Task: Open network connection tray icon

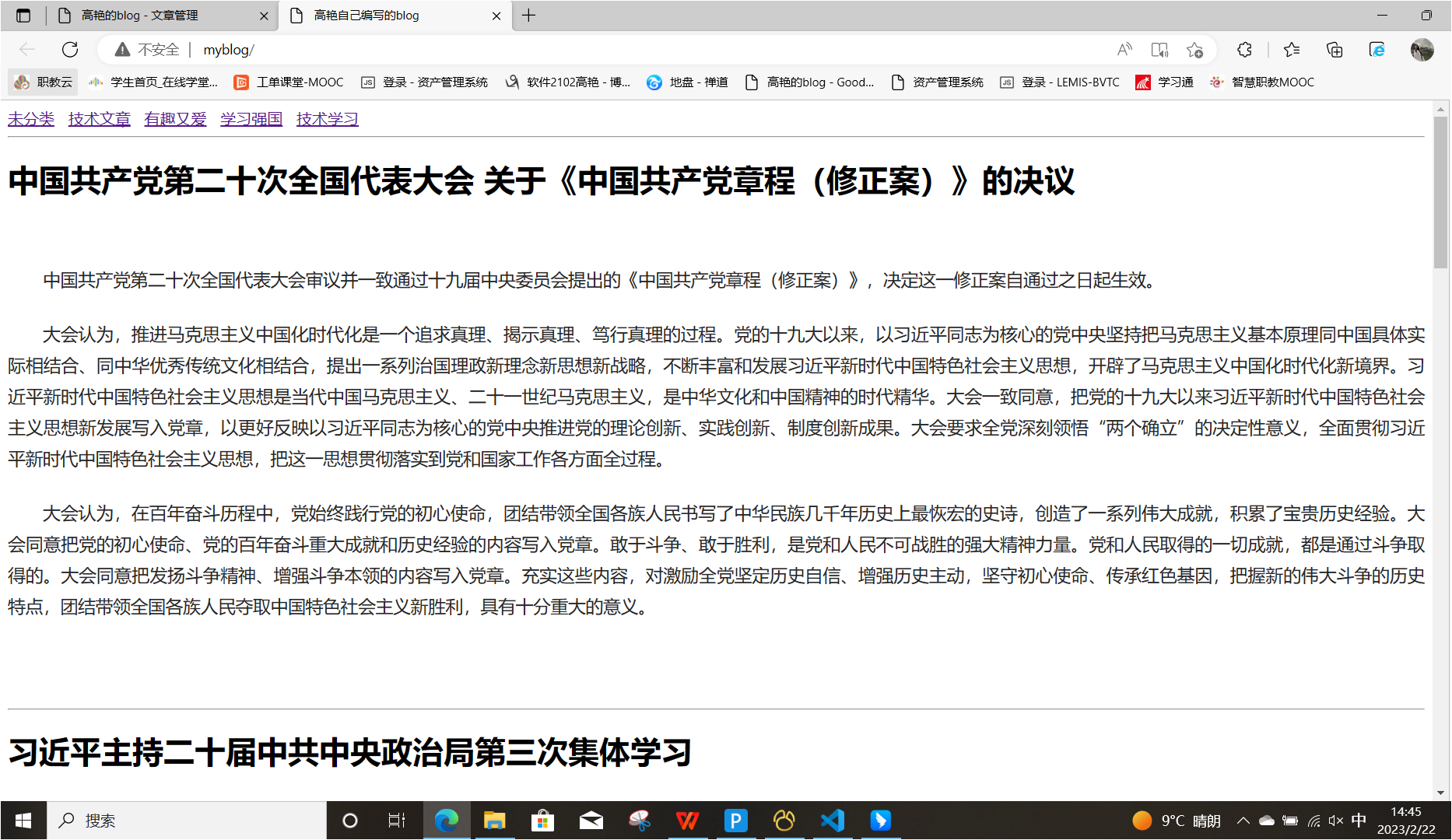Action: tap(1313, 821)
